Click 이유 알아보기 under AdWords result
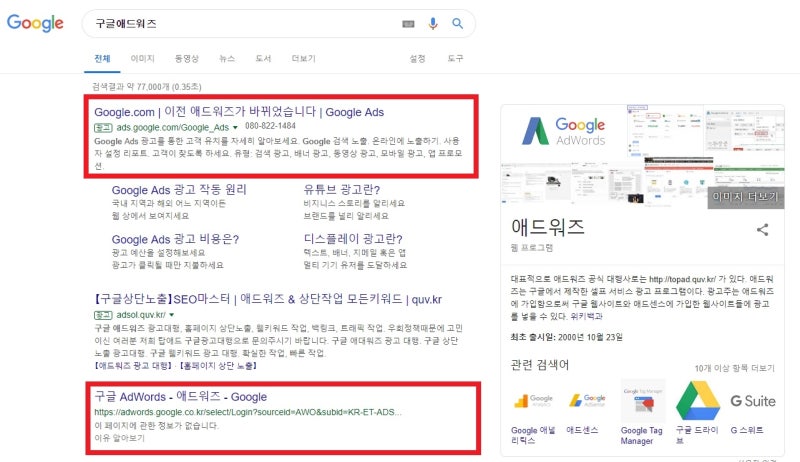Viewport: 800px width, 462px height. tap(119, 438)
